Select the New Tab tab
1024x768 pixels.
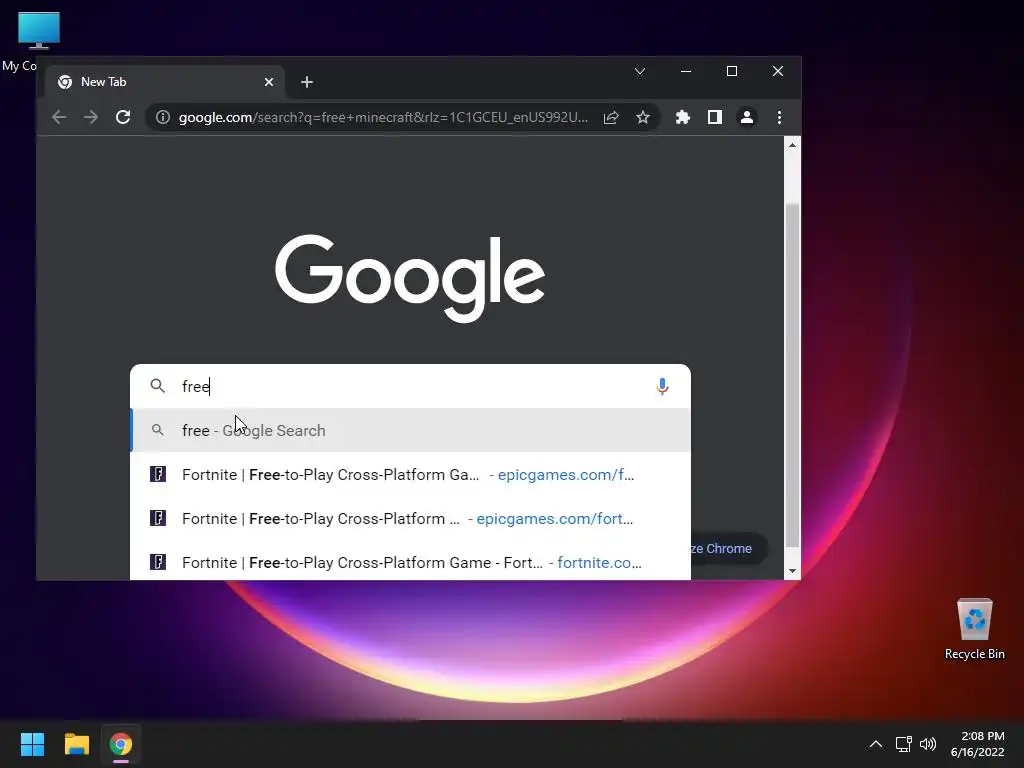click(x=167, y=82)
